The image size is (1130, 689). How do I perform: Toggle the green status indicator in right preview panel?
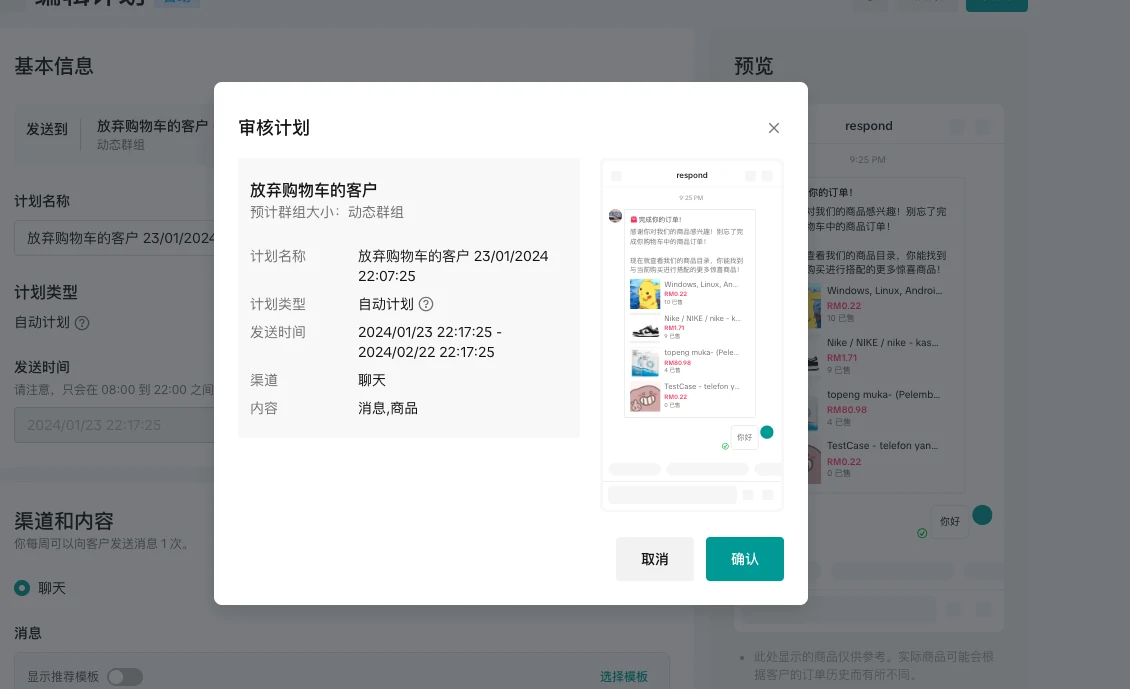click(982, 514)
